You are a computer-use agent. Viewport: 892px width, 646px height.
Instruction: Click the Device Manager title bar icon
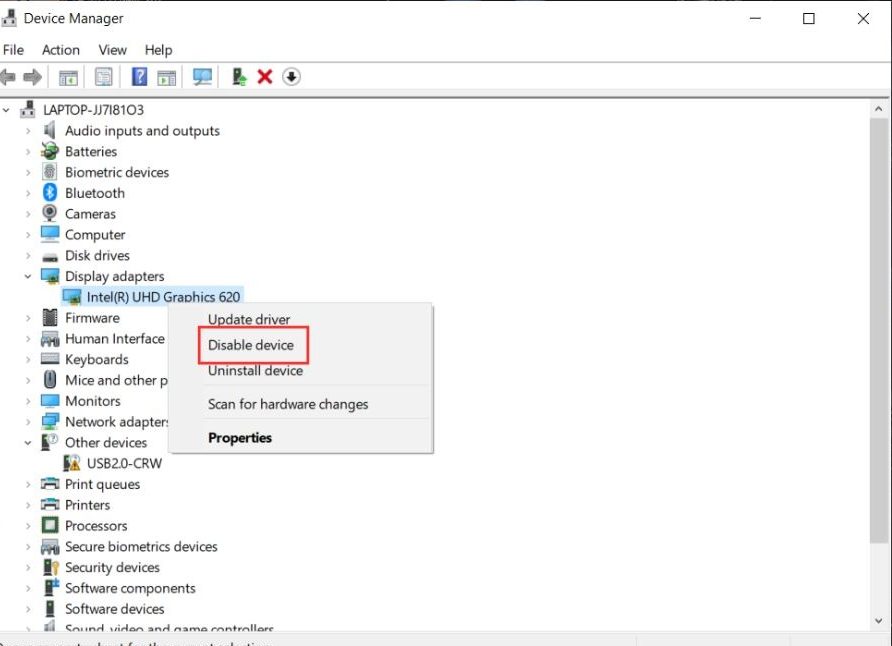click(x=9, y=18)
